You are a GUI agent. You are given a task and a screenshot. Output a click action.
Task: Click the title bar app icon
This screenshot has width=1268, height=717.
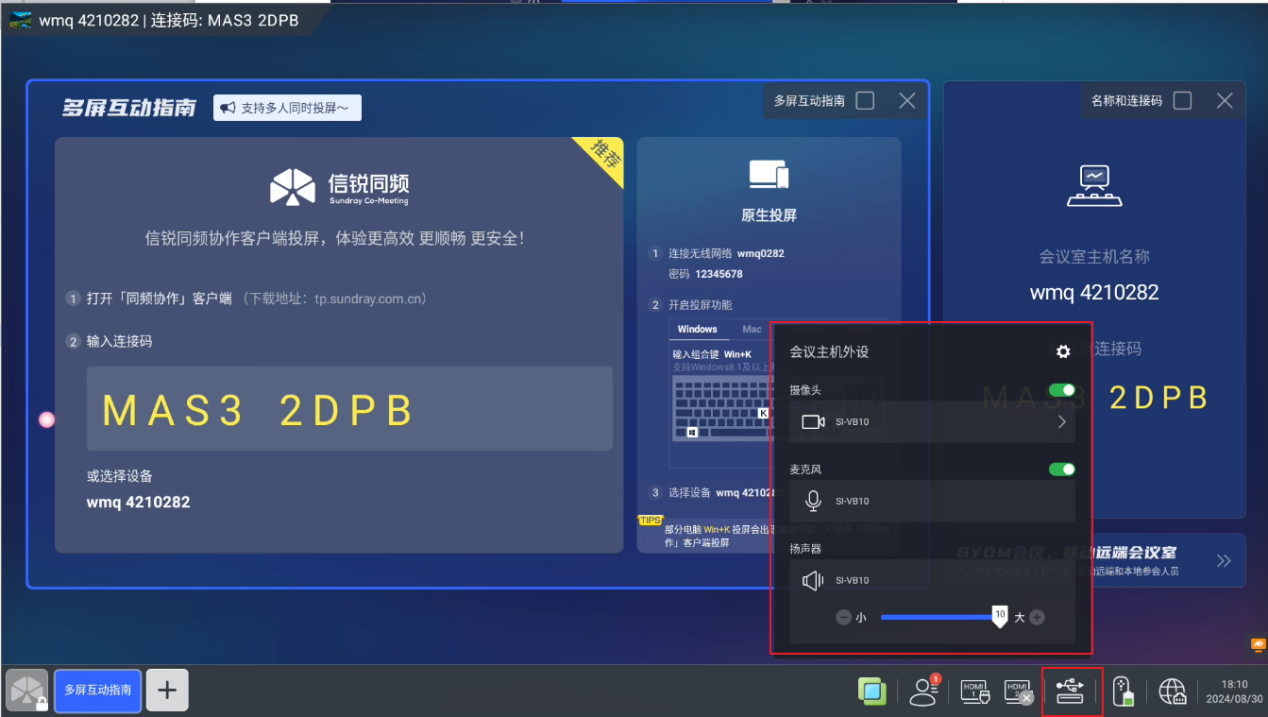21,19
